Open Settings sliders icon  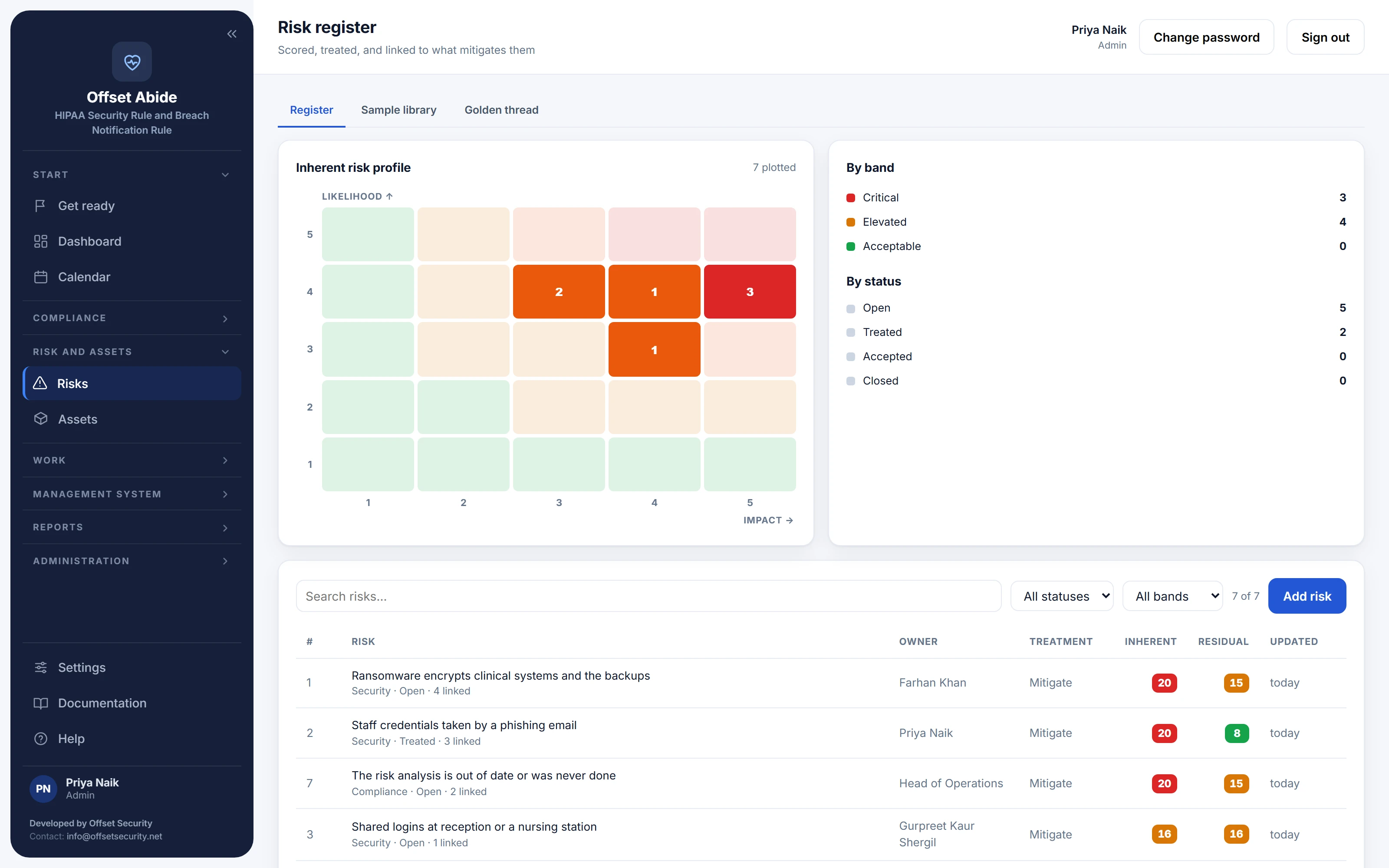40,667
